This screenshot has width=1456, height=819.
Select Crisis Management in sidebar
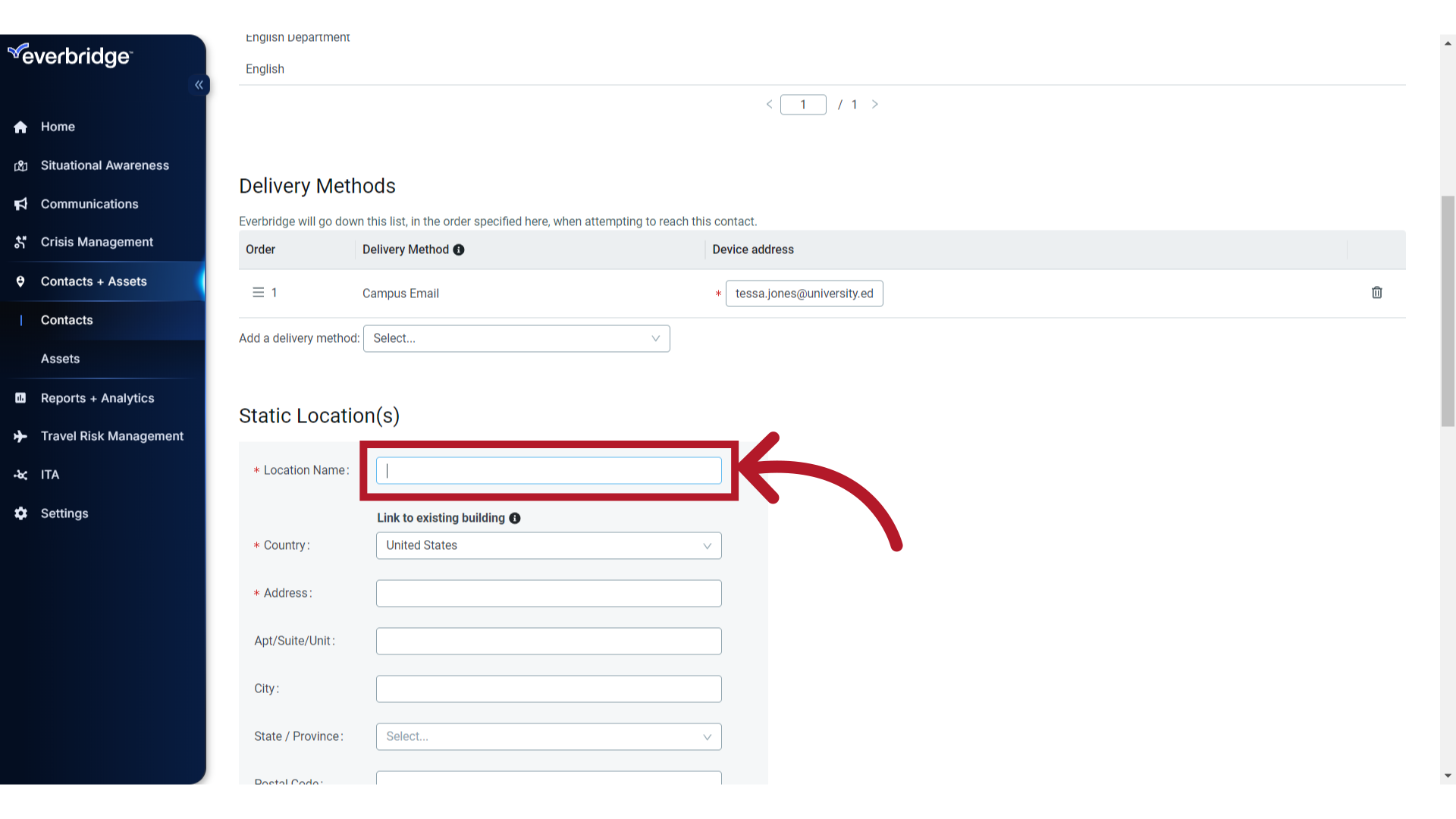[96, 241]
